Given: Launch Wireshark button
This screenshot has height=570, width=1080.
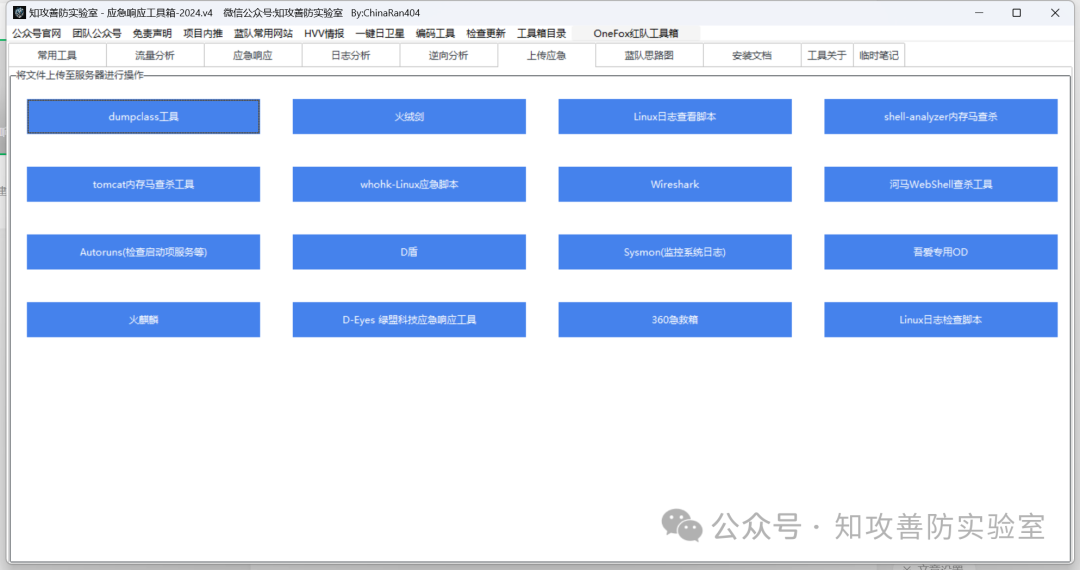Looking at the screenshot, I should [x=675, y=184].
